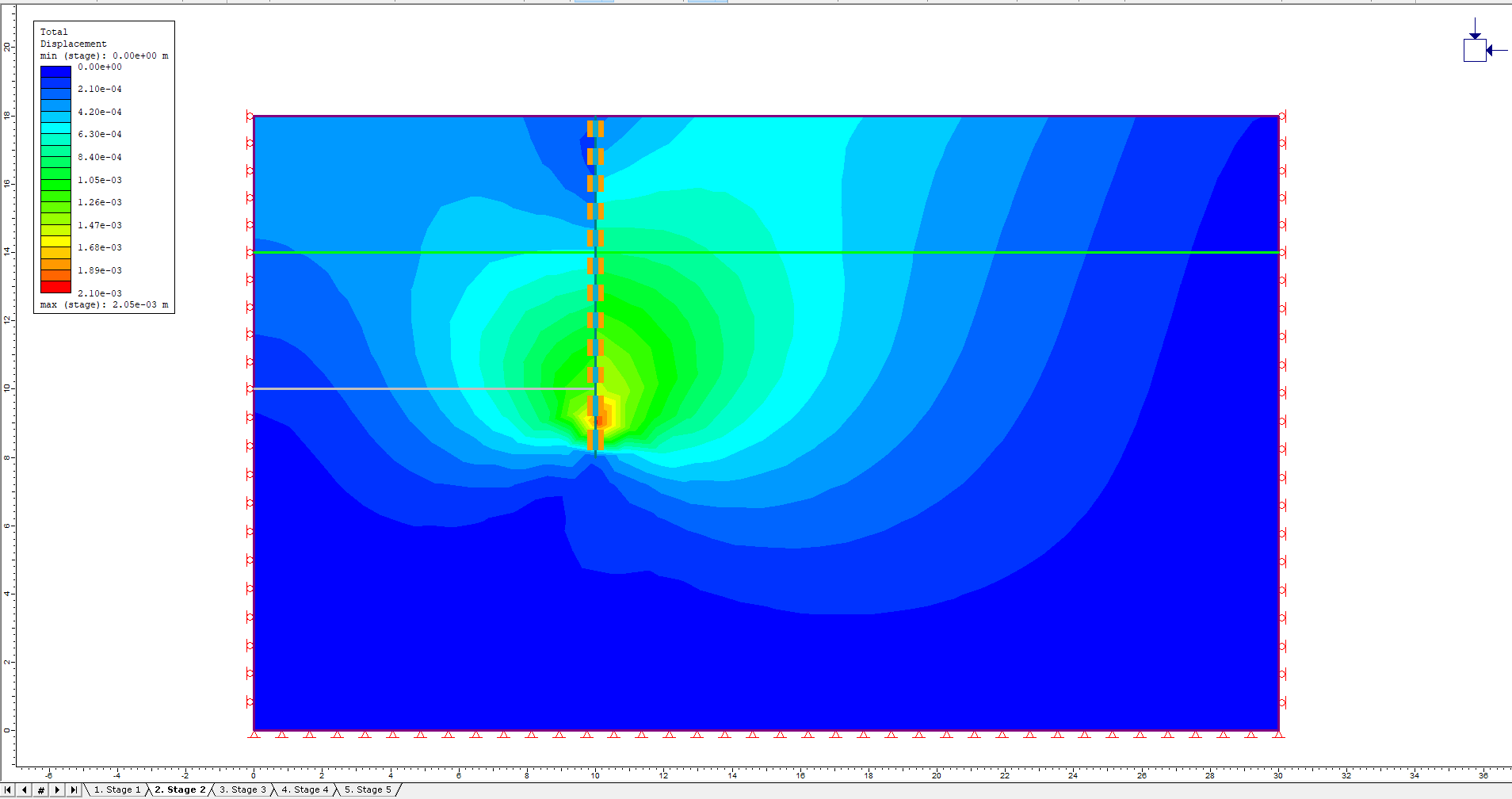The height and width of the screenshot is (799, 1512).
Task: Click the # stage number button
Action: coord(41,789)
